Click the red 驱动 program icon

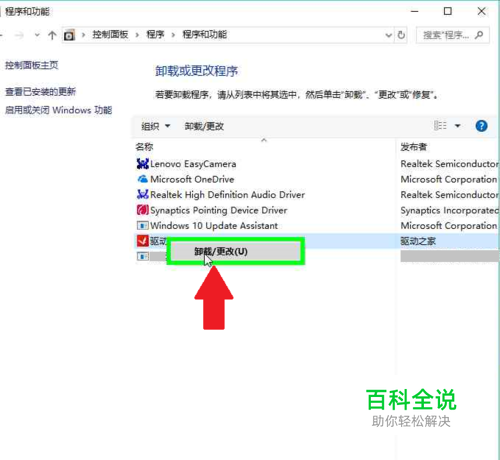[x=143, y=241]
